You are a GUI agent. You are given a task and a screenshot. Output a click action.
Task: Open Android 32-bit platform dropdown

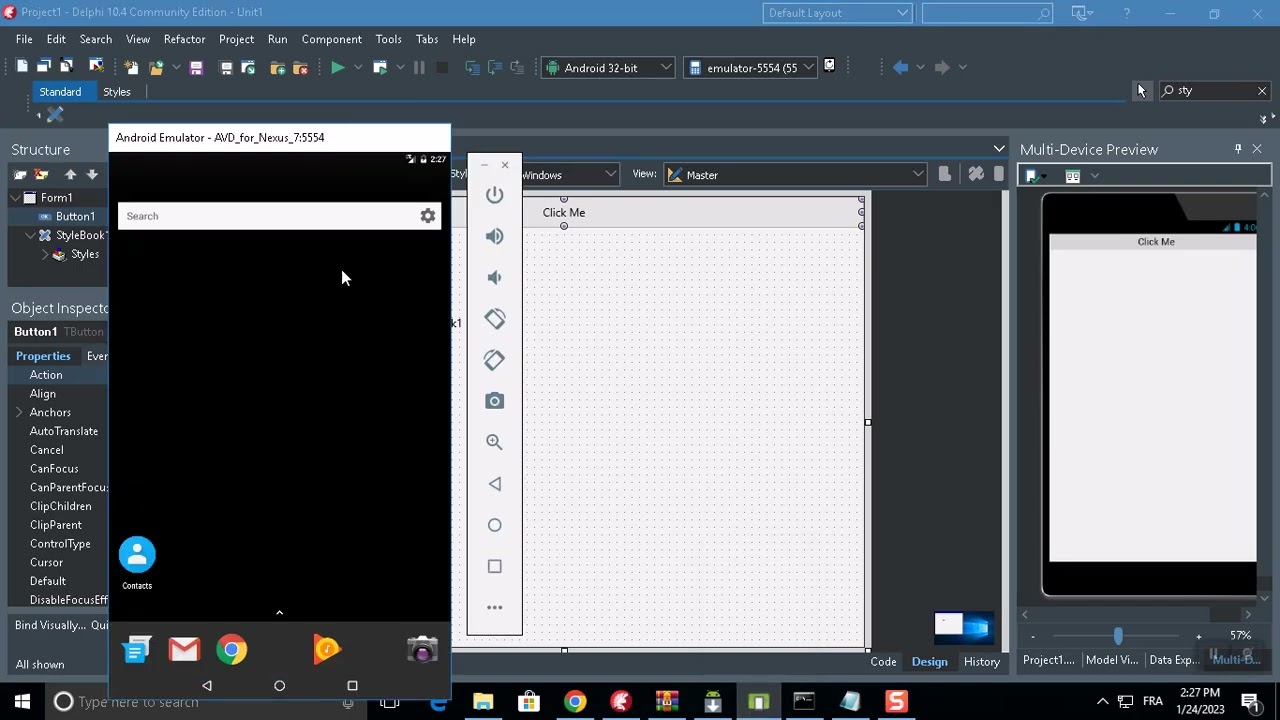point(608,68)
